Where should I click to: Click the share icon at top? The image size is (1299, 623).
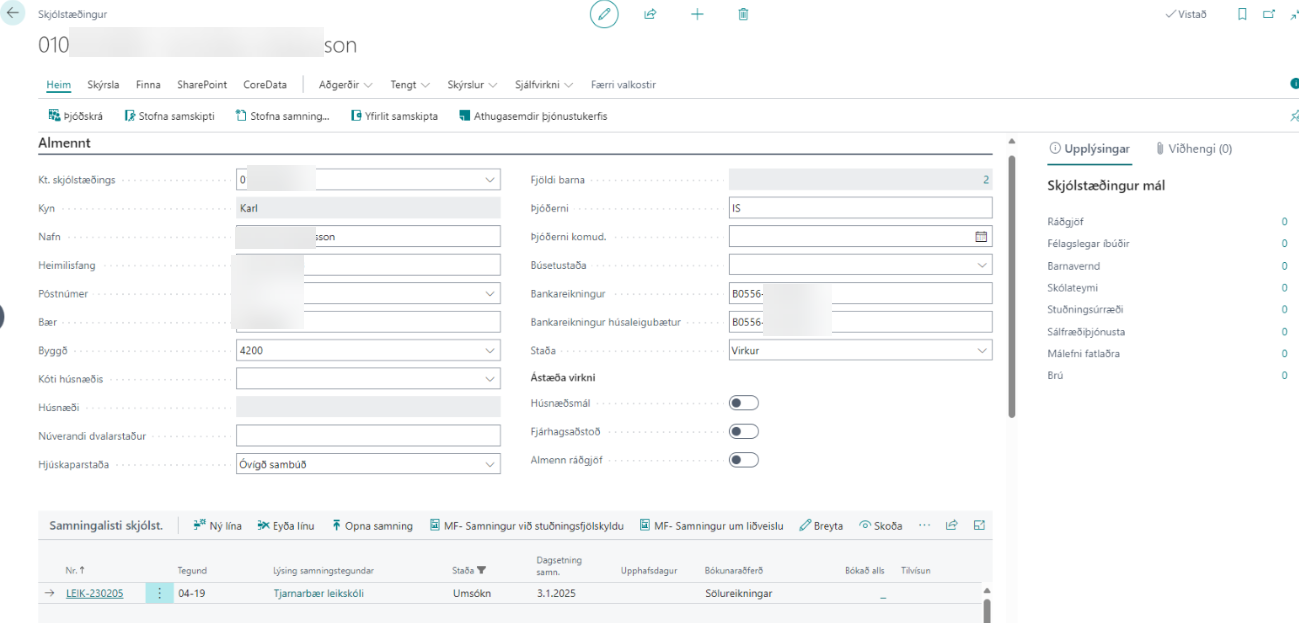(x=650, y=14)
